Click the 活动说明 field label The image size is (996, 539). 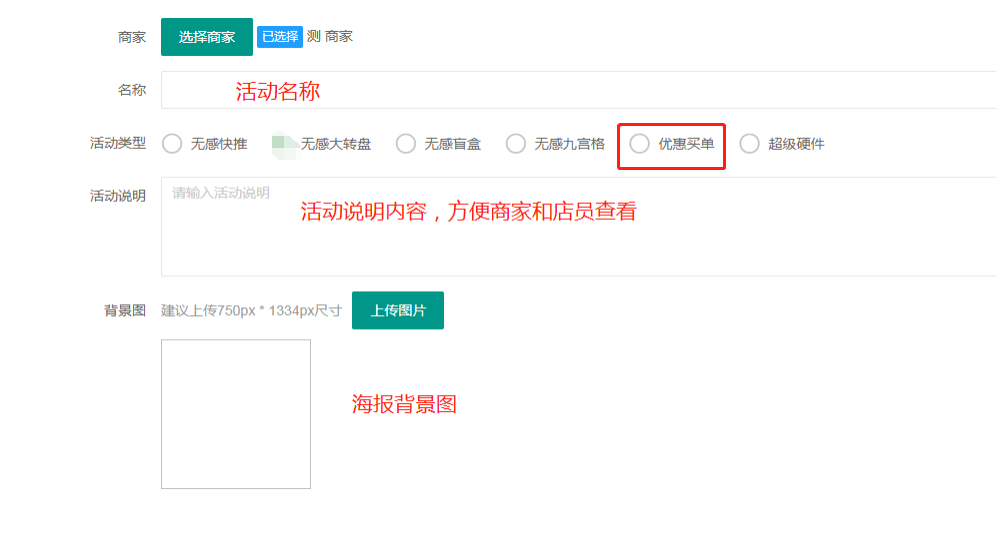118,196
